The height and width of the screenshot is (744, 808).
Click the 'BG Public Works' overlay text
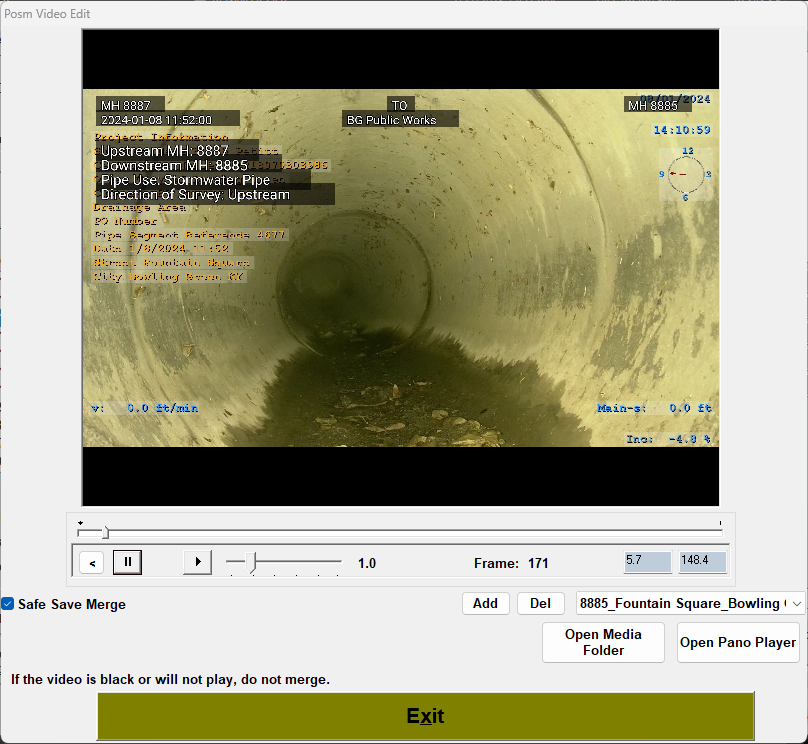pyautogui.click(x=392, y=120)
